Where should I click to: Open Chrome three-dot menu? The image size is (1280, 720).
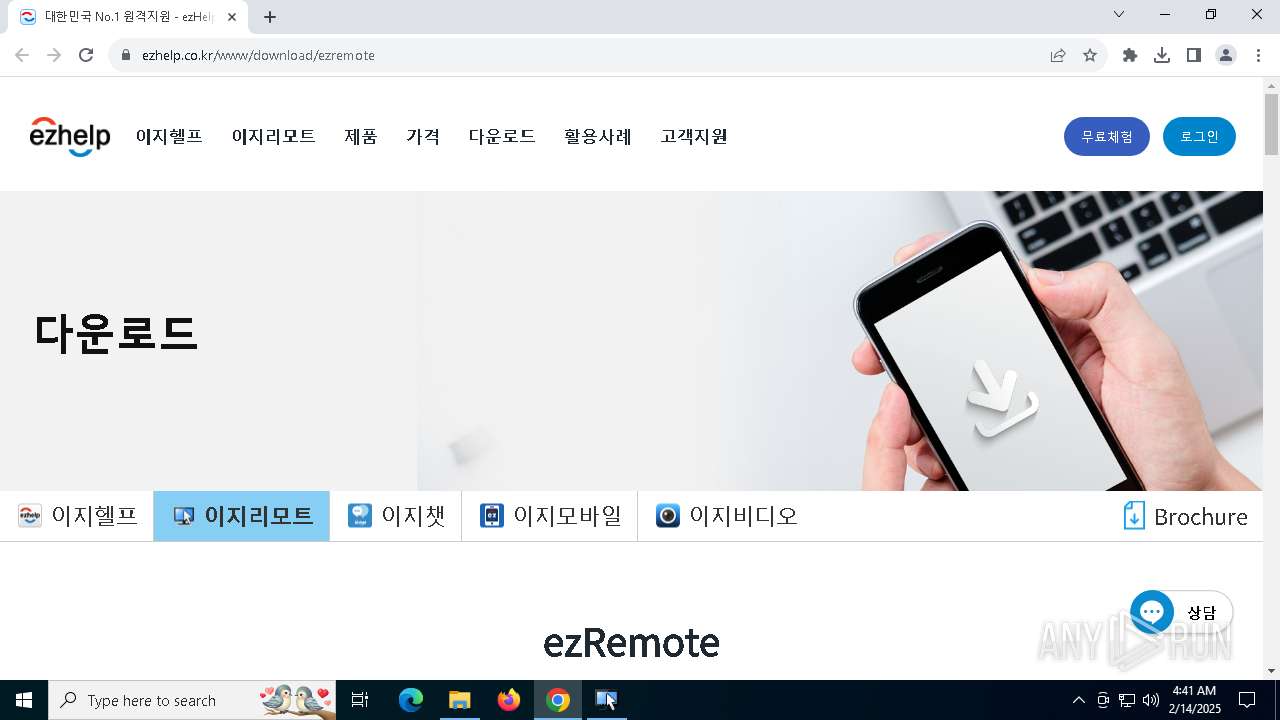tap(1258, 55)
